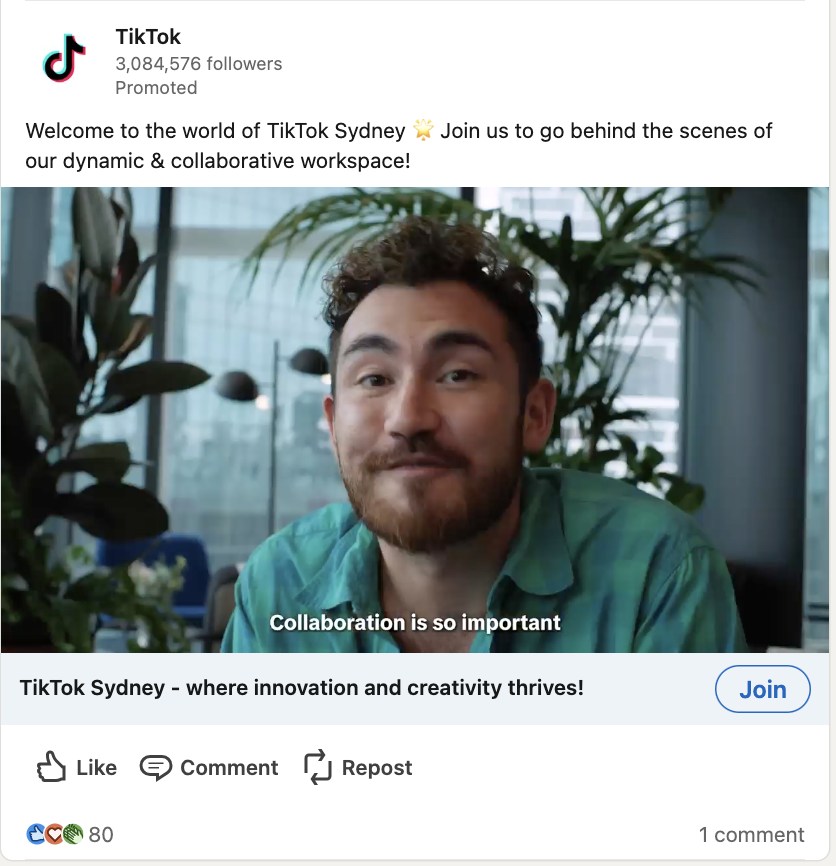Screen dimensions: 836x866
Task: Click the 3,084,576 followers text
Action: tap(199, 64)
